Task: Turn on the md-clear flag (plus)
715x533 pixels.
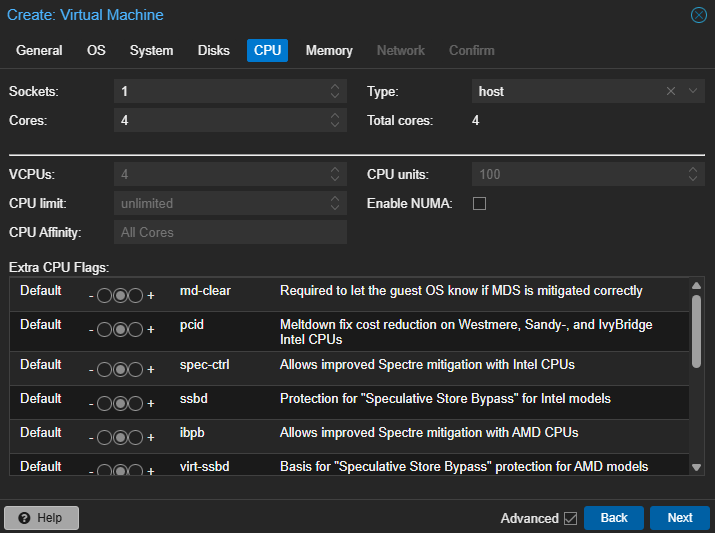Action: (135, 296)
